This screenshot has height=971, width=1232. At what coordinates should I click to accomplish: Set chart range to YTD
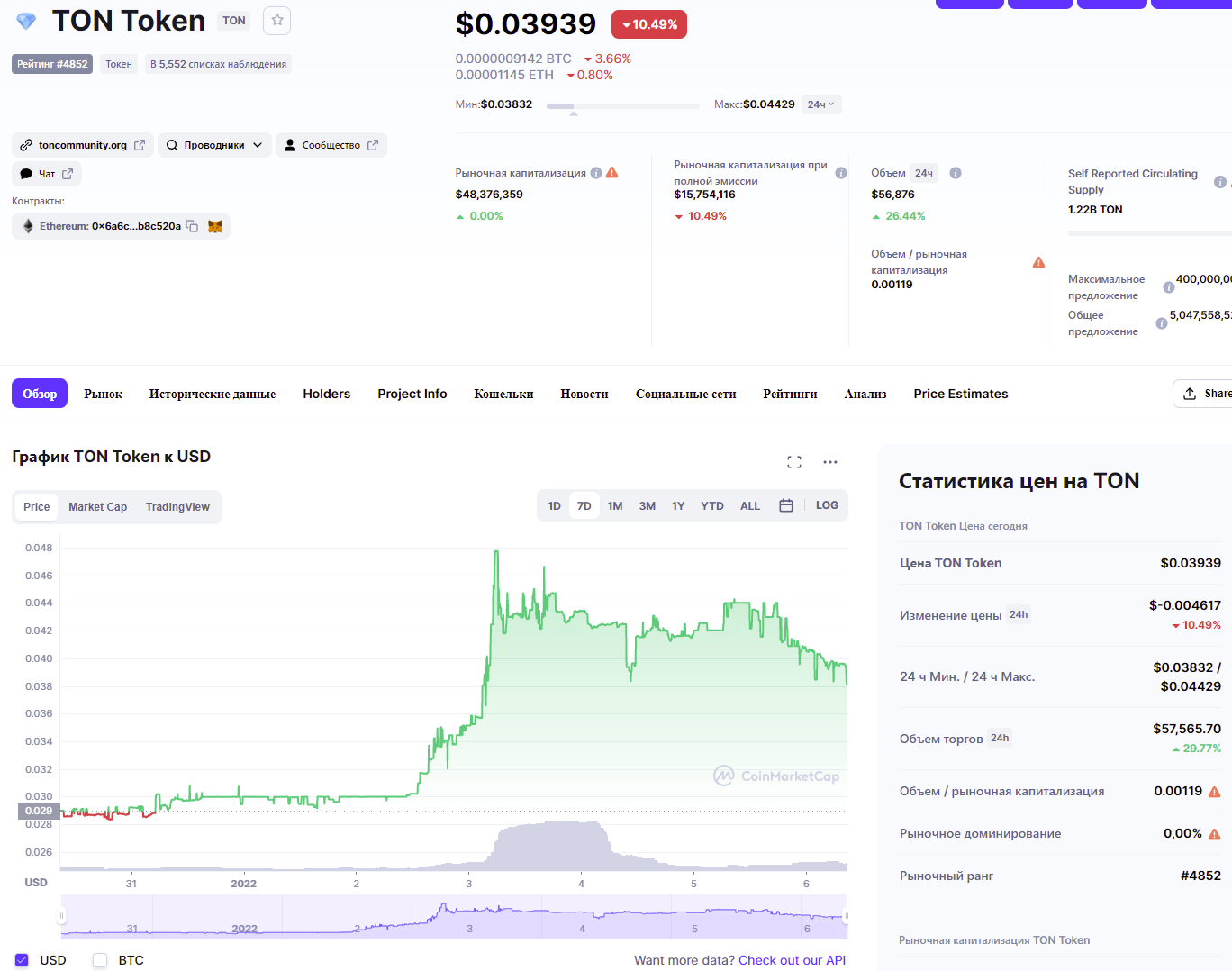(x=712, y=505)
